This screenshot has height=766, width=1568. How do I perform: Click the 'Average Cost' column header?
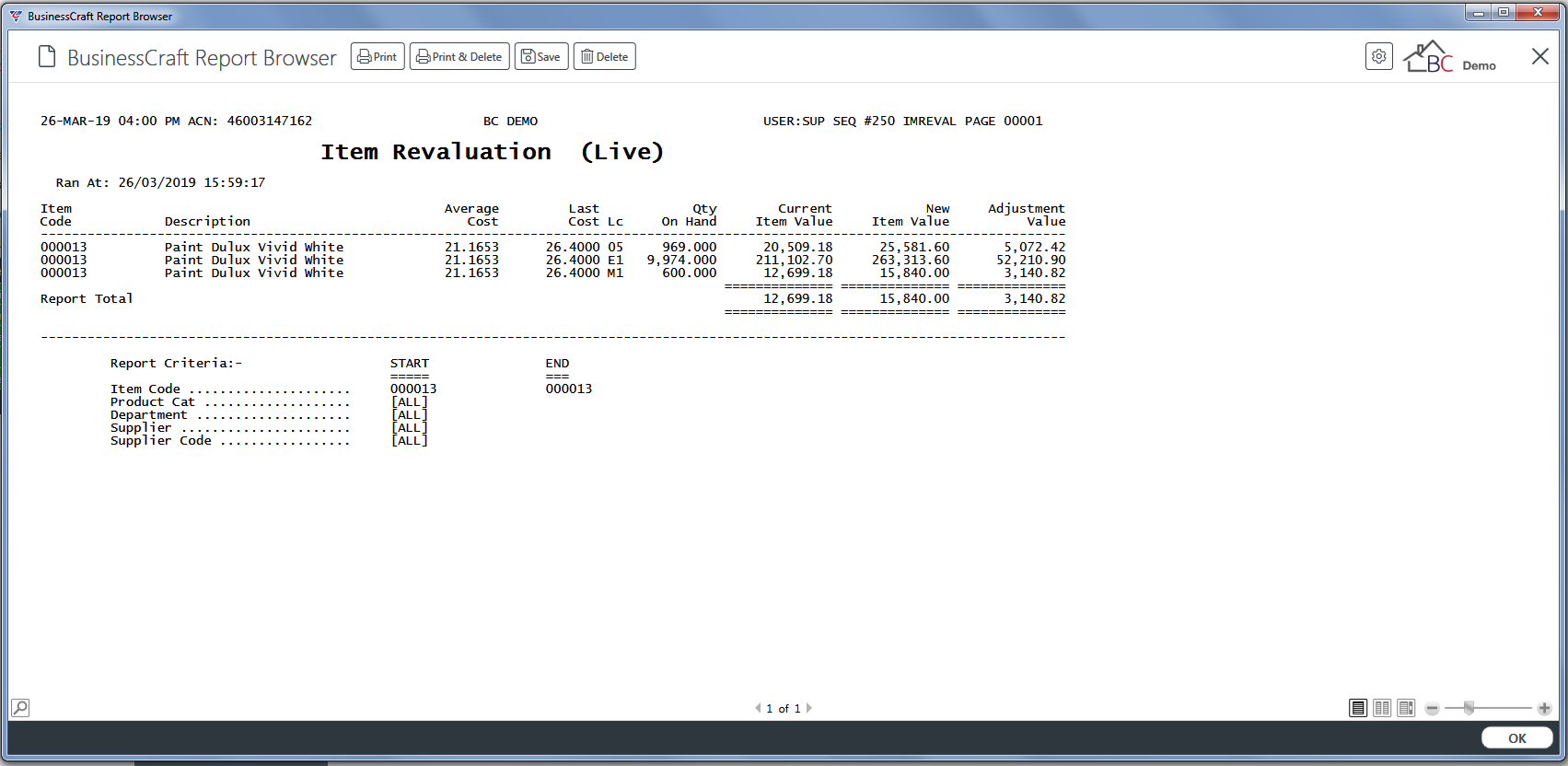[471, 215]
